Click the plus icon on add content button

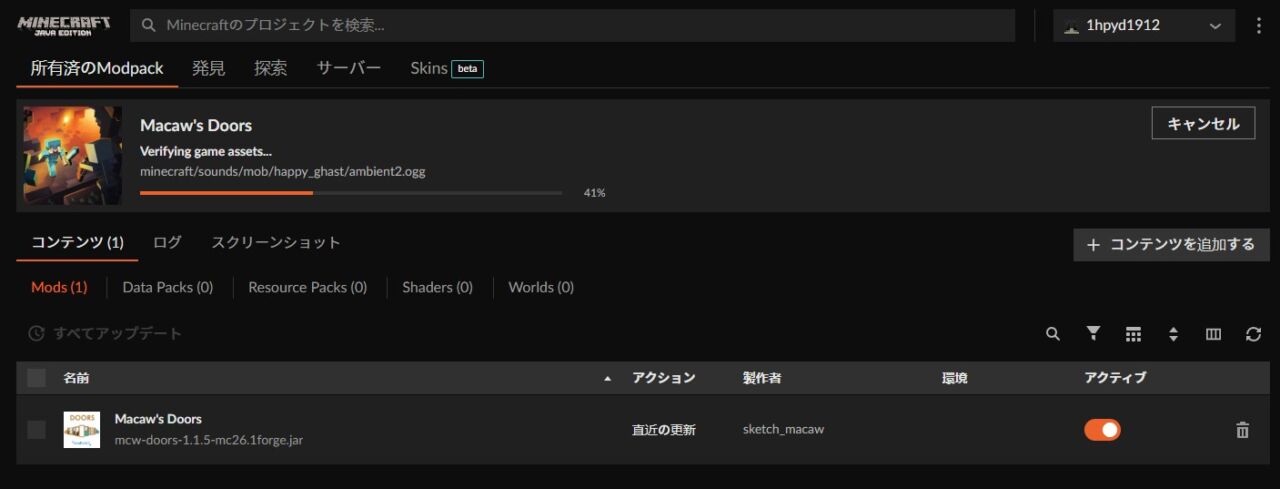tap(1093, 245)
